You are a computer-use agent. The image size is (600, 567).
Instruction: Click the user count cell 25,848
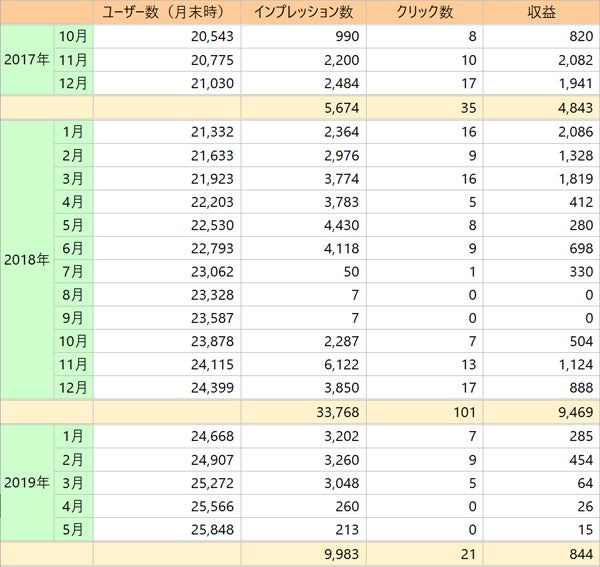166,531
